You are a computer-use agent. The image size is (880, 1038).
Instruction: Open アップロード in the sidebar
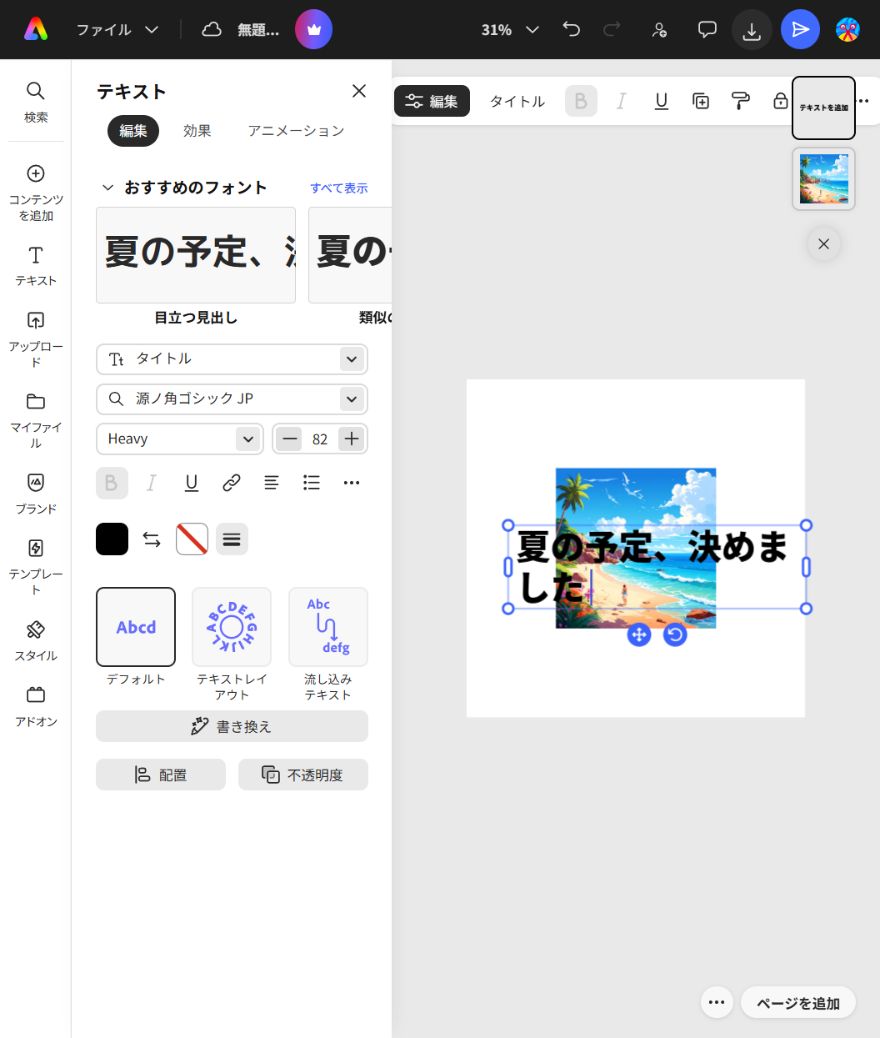click(x=36, y=340)
